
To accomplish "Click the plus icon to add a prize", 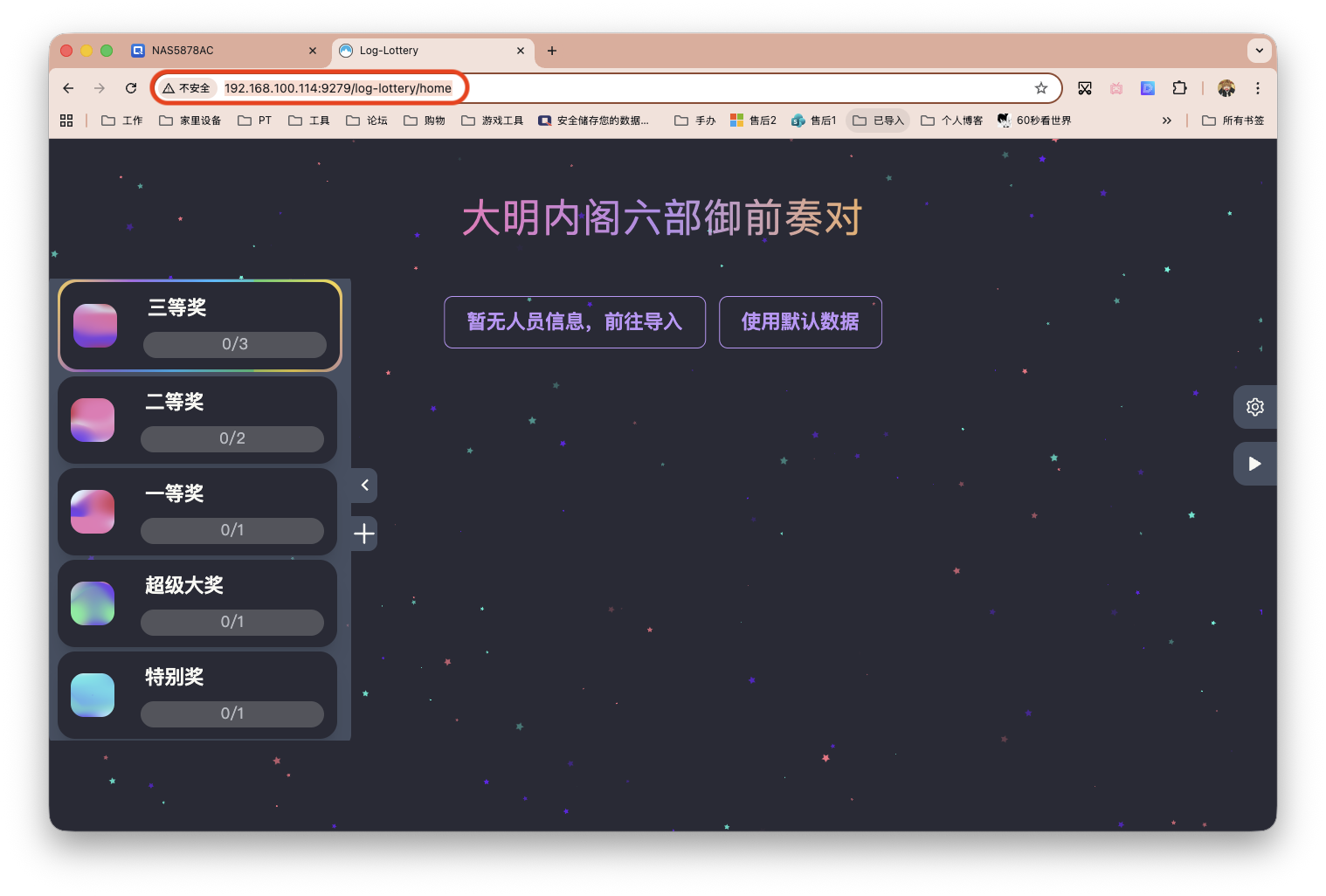I will click(x=363, y=533).
